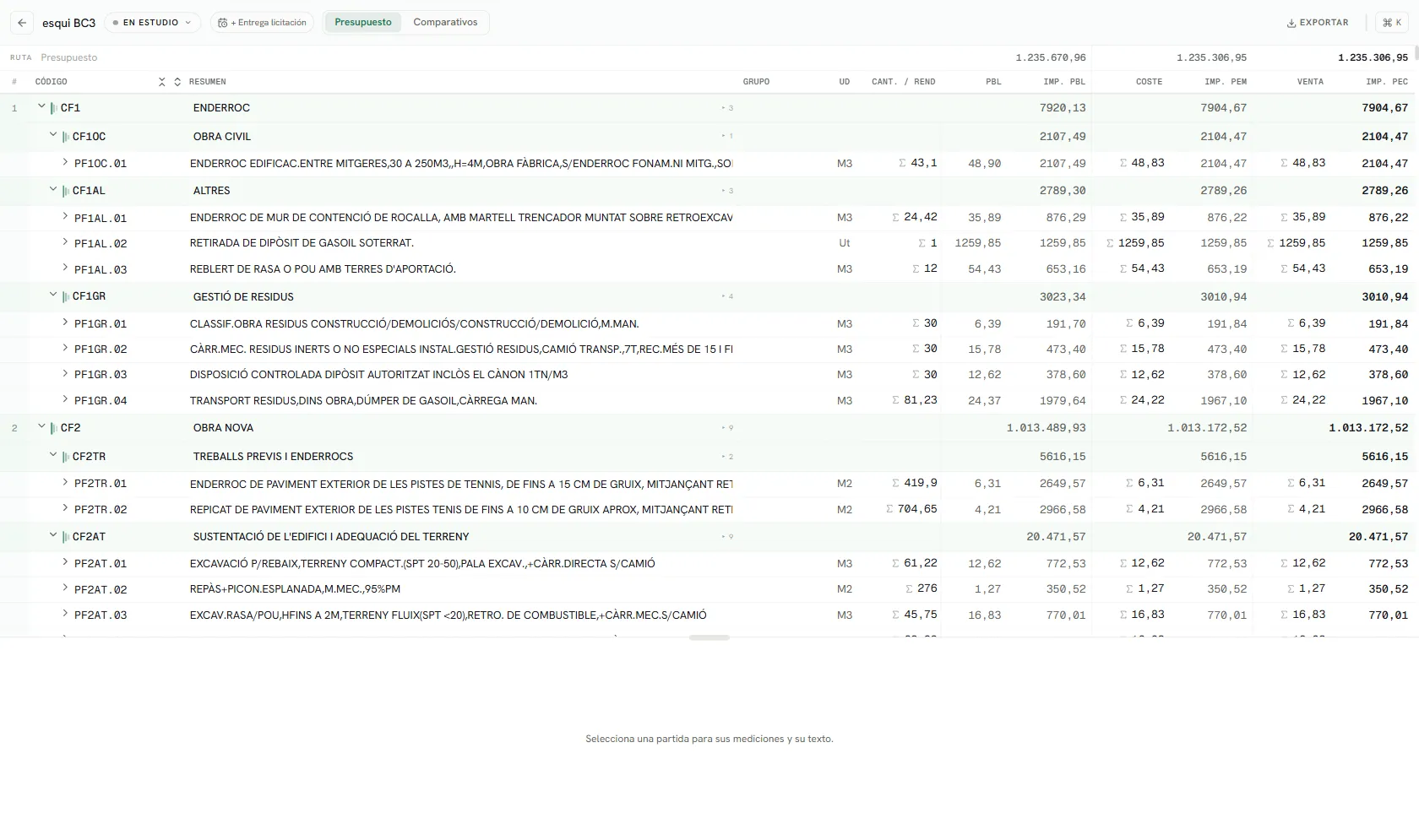Collapse the CF1 chapter
This screenshot has height=840, width=1419.
[x=41, y=106]
